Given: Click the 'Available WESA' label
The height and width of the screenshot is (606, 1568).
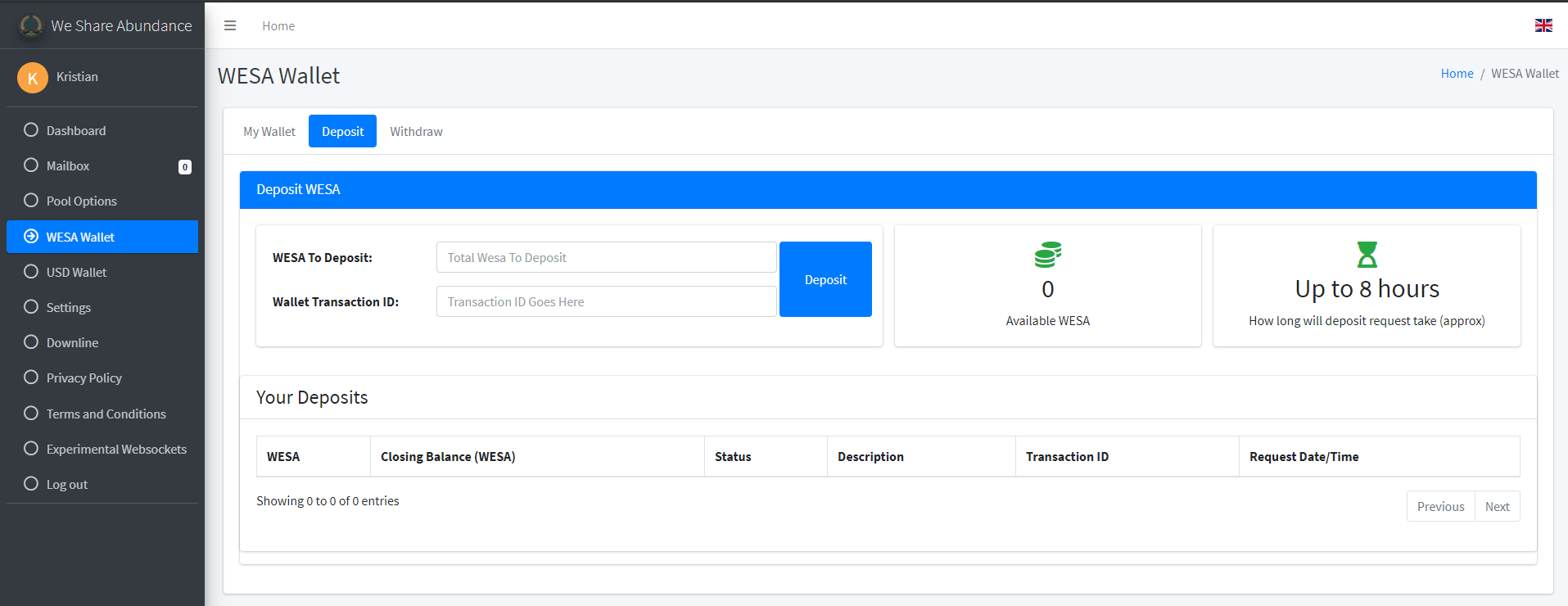Looking at the screenshot, I should (x=1047, y=320).
